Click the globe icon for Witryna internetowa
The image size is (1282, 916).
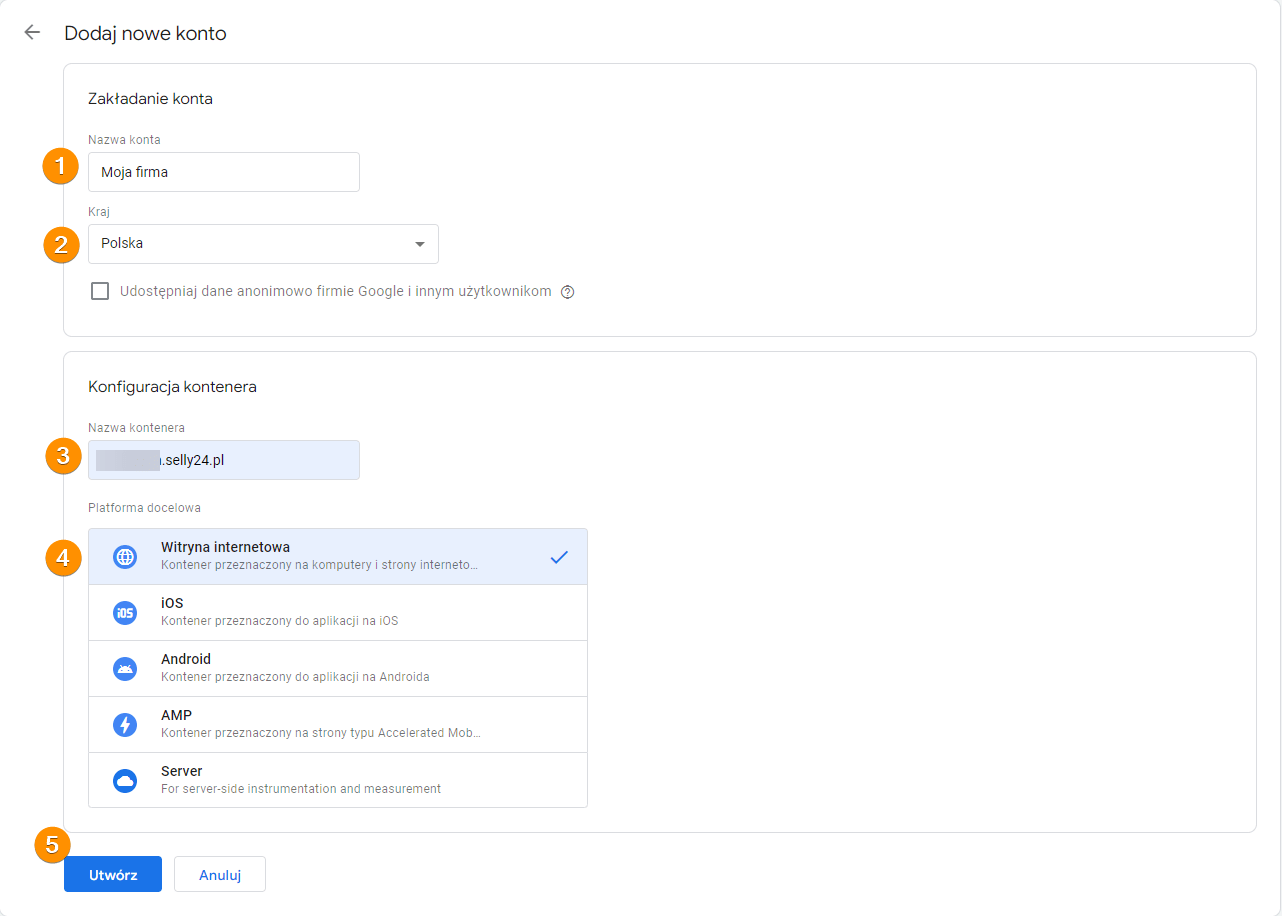click(125, 557)
